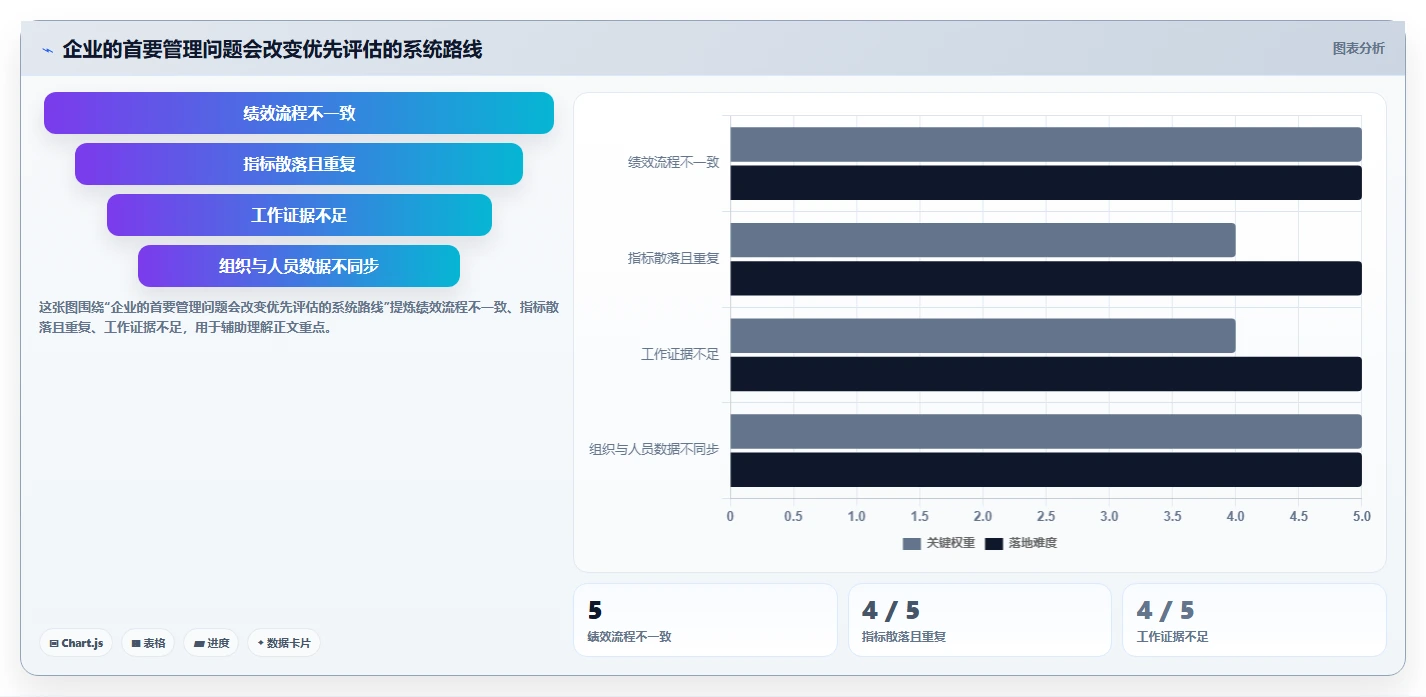Click gray 关键权重 bar for 组织与人员数据不同步
Viewport: 1426px width, 697px height.
pyautogui.click(x=1046, y=431)
